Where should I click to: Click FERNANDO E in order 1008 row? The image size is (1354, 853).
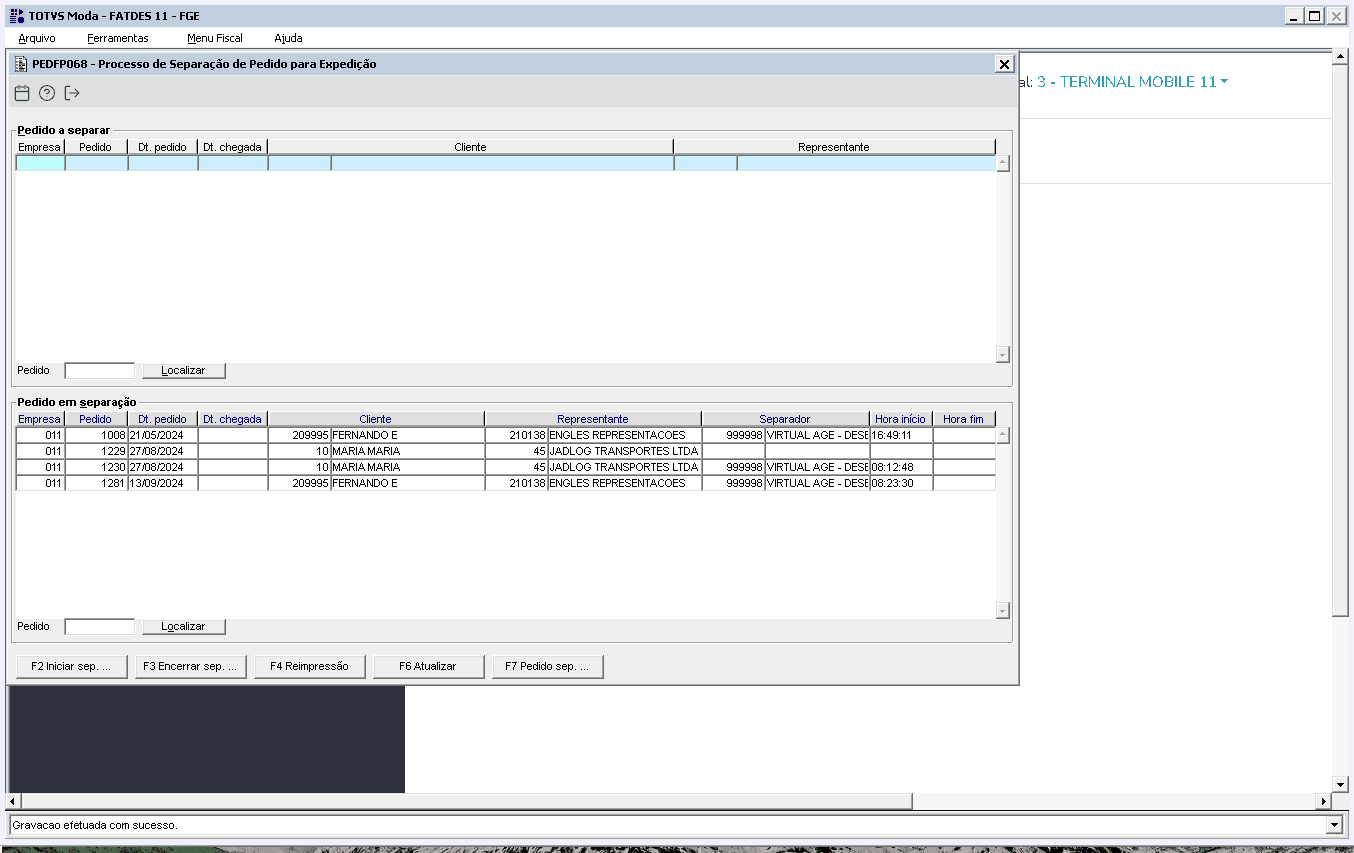[x=407, y=435]
